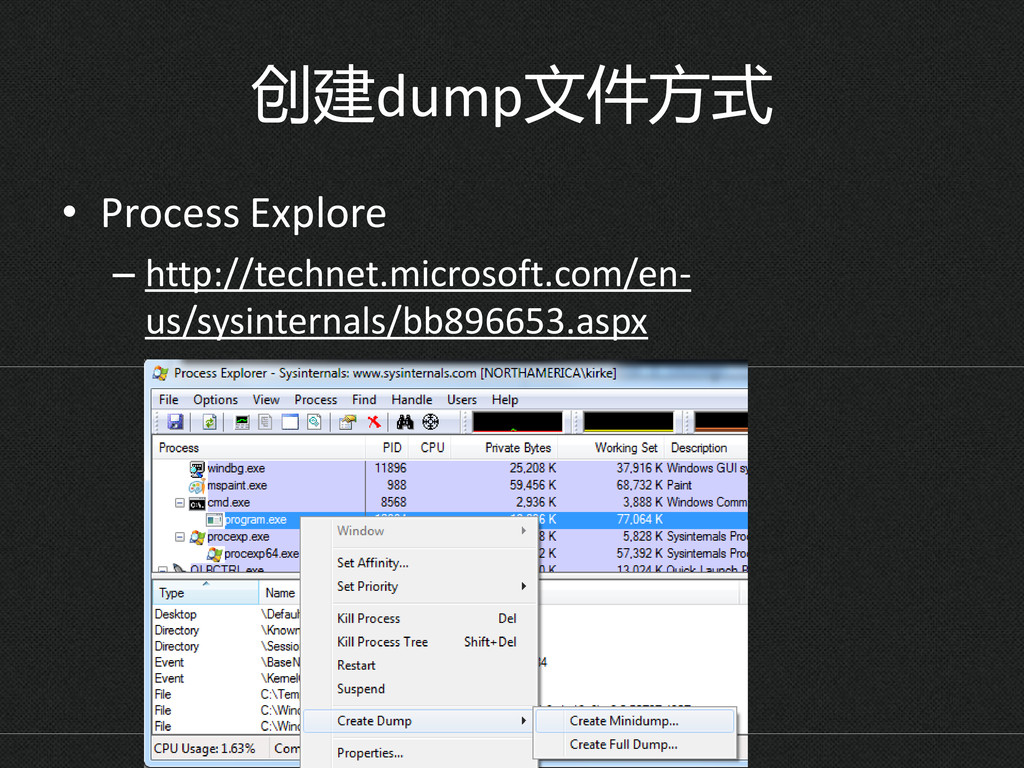This screenshot has width=1024, height=768.
Task: Click the red X Kill Process icon
Action: 374,422
